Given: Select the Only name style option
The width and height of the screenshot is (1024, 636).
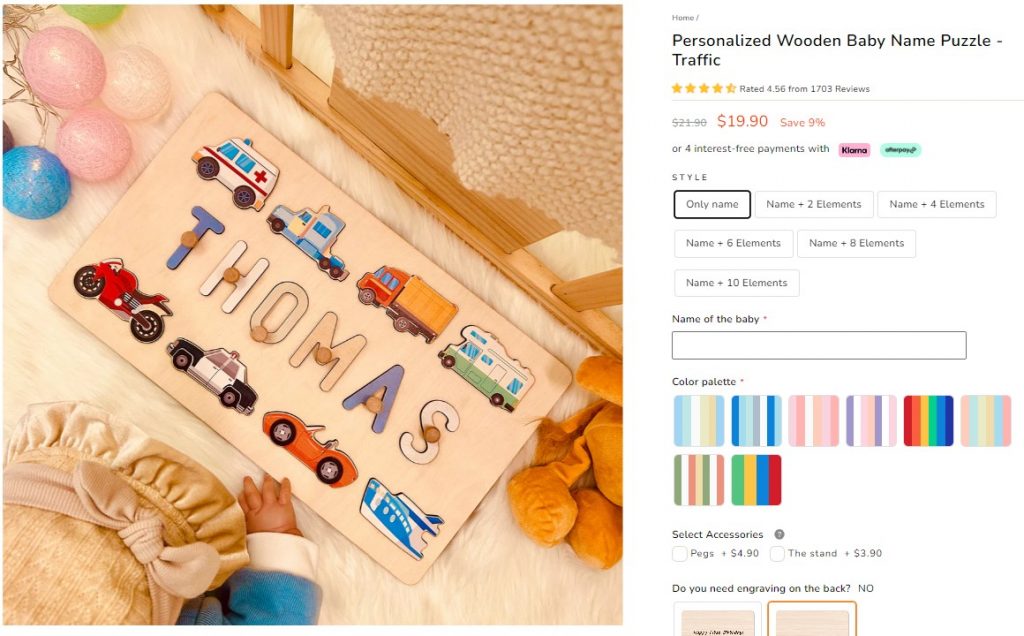Looking at the screenshot, I should coord(712,204).
